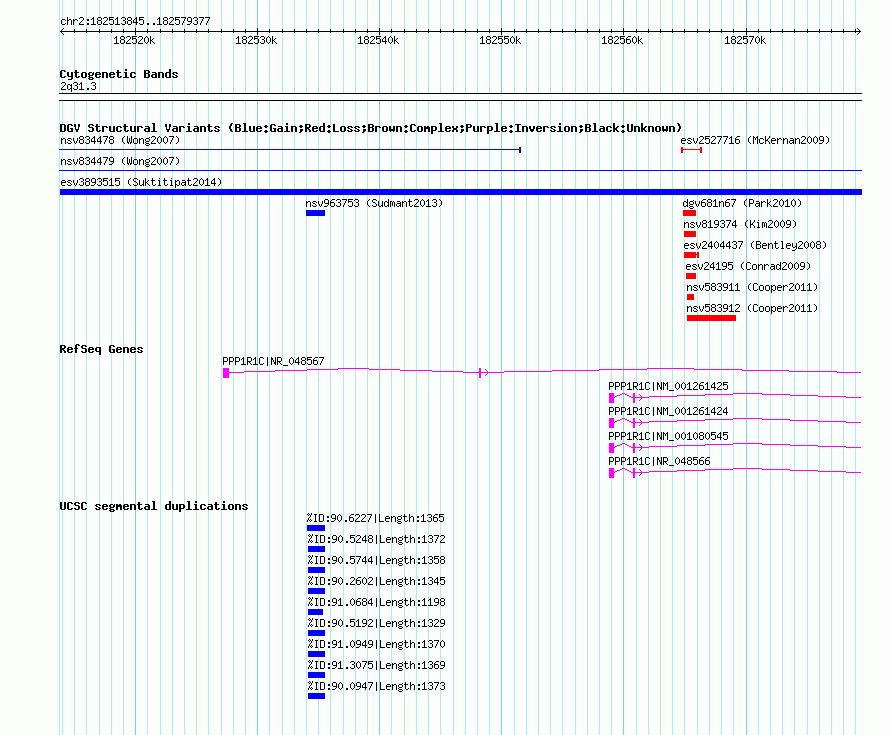Open the nsv583912 (Cooper2011) loss bar
Screen dimensions: 890x735
point(711,318)
